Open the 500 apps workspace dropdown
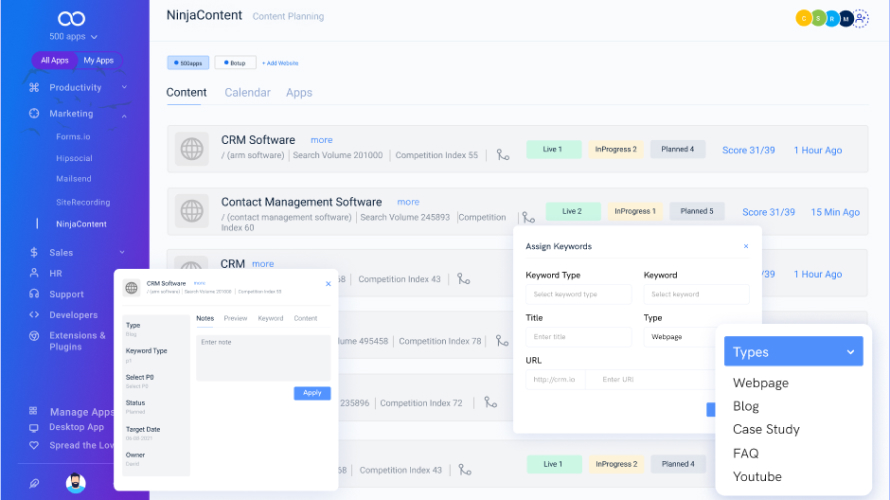 73,37
